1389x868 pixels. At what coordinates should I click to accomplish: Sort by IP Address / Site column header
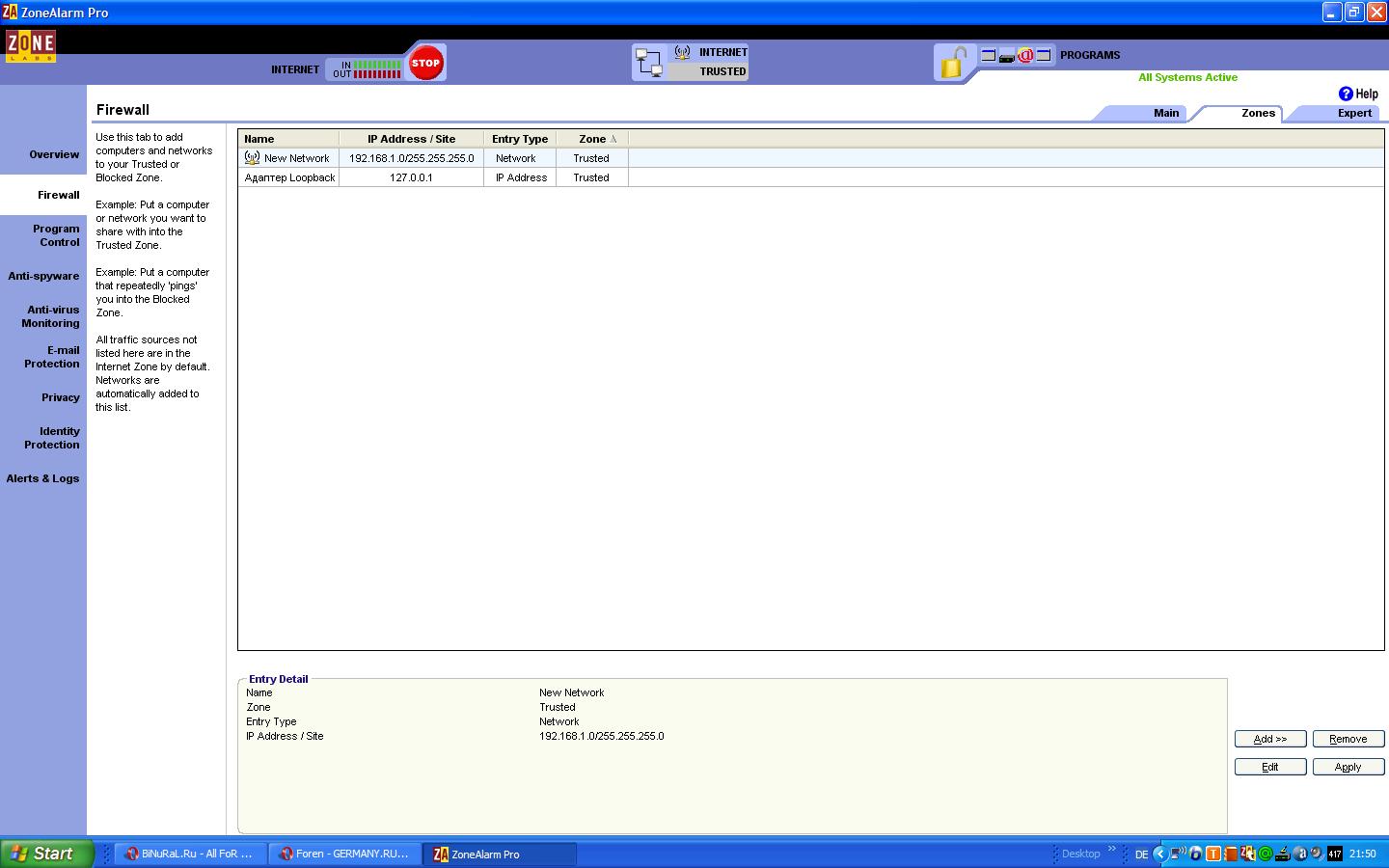click(411, 139)
